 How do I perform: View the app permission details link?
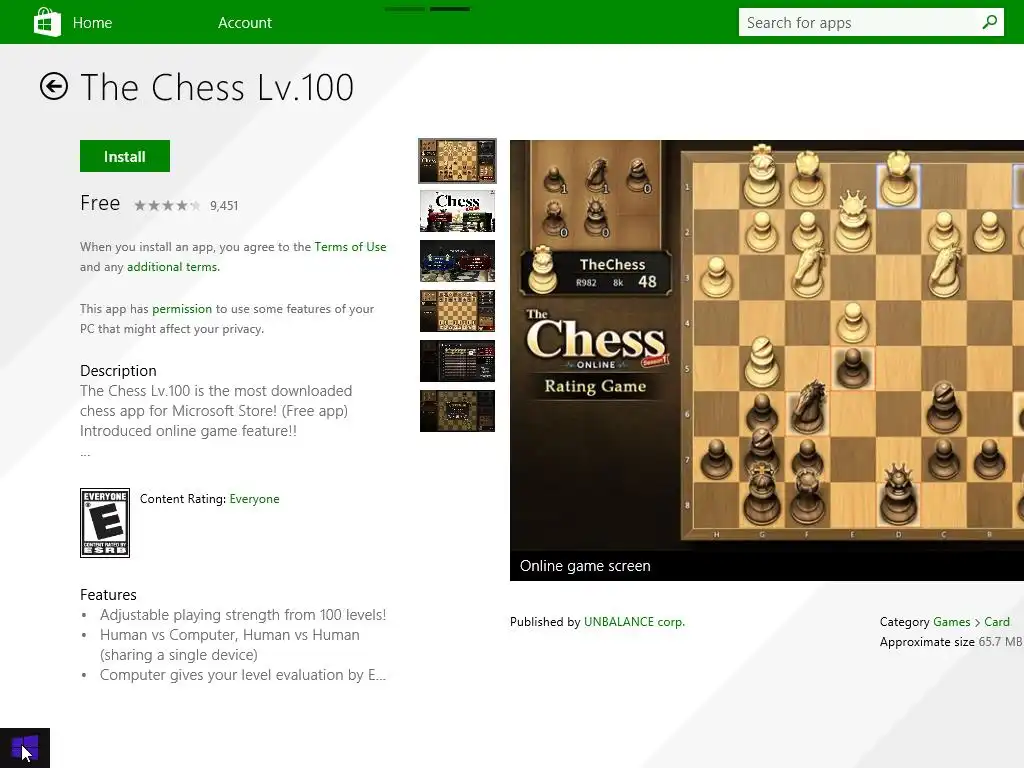point(182,309)
